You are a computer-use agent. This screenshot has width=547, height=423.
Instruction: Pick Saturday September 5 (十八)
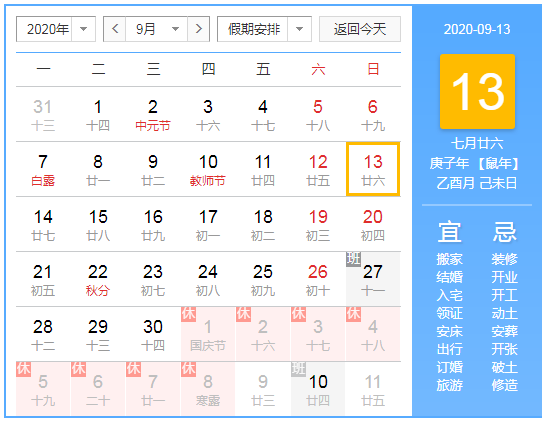[318, 114]
